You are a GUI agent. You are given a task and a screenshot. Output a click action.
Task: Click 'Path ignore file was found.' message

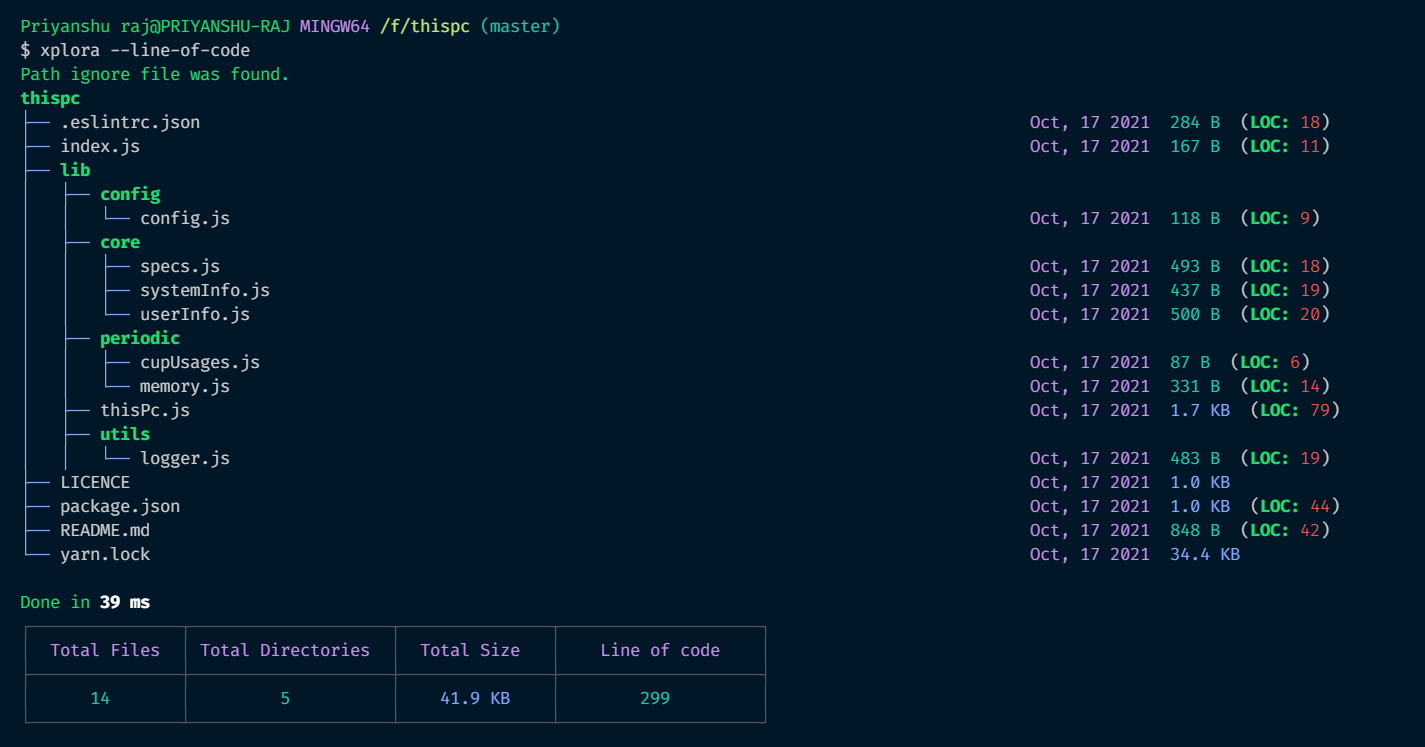pyautogui.click(x=155, y=74)
